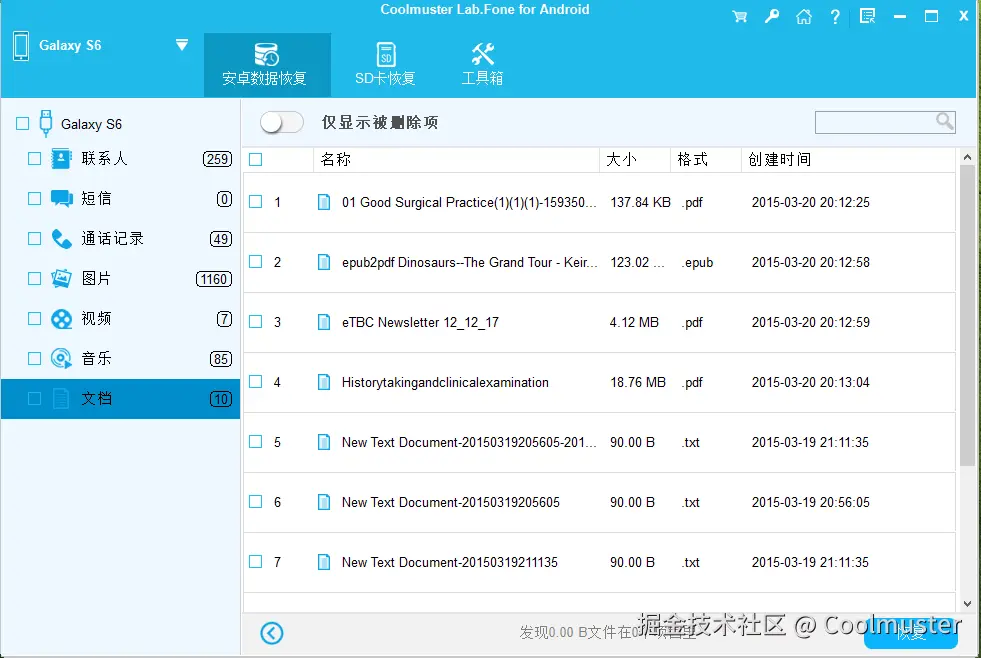Click file icon of New Text Document-20150319211135
The height and width of the screenshot is (658, 981).
pos(324,562)
